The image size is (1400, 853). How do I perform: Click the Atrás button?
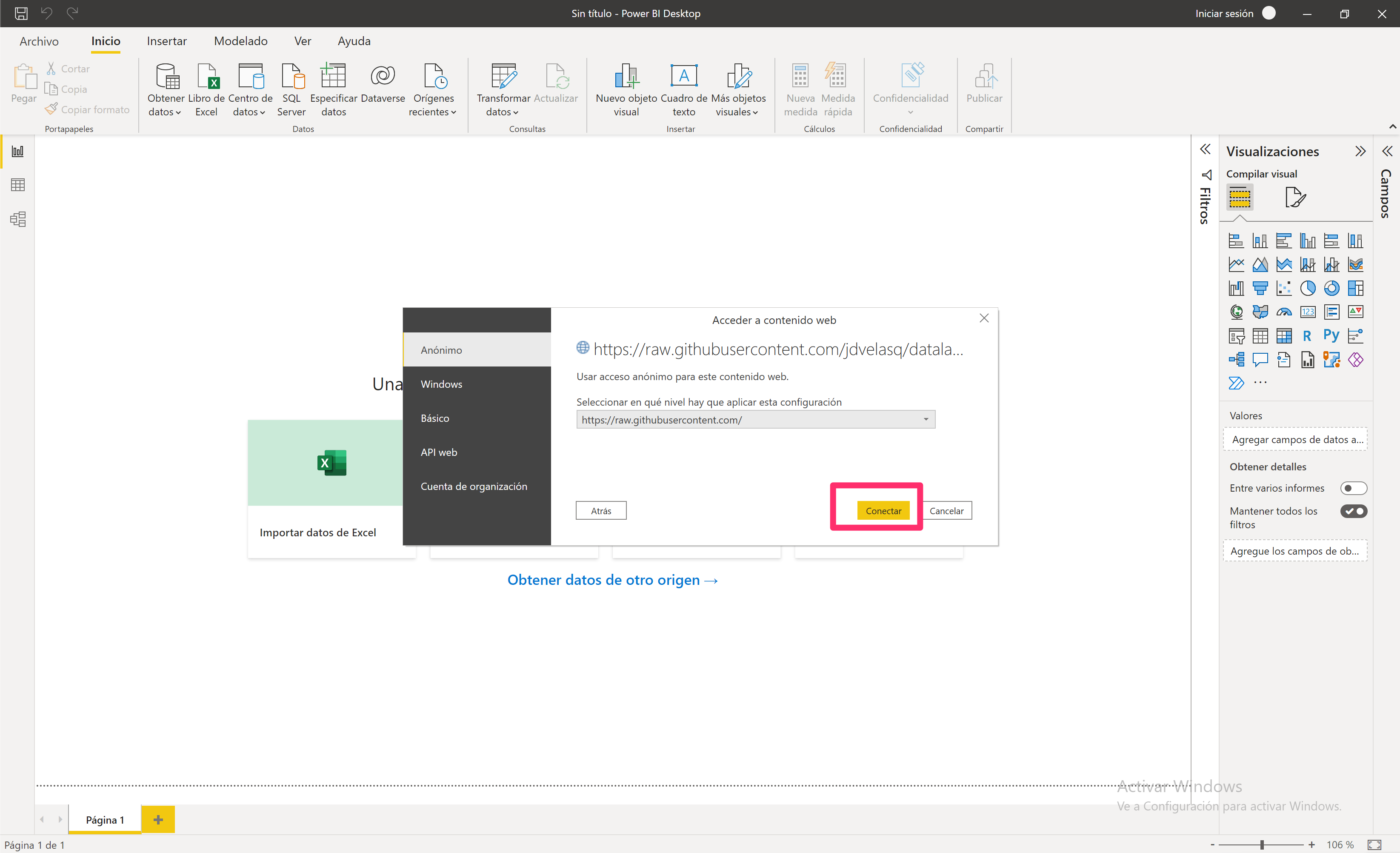[x=600, y=510]
